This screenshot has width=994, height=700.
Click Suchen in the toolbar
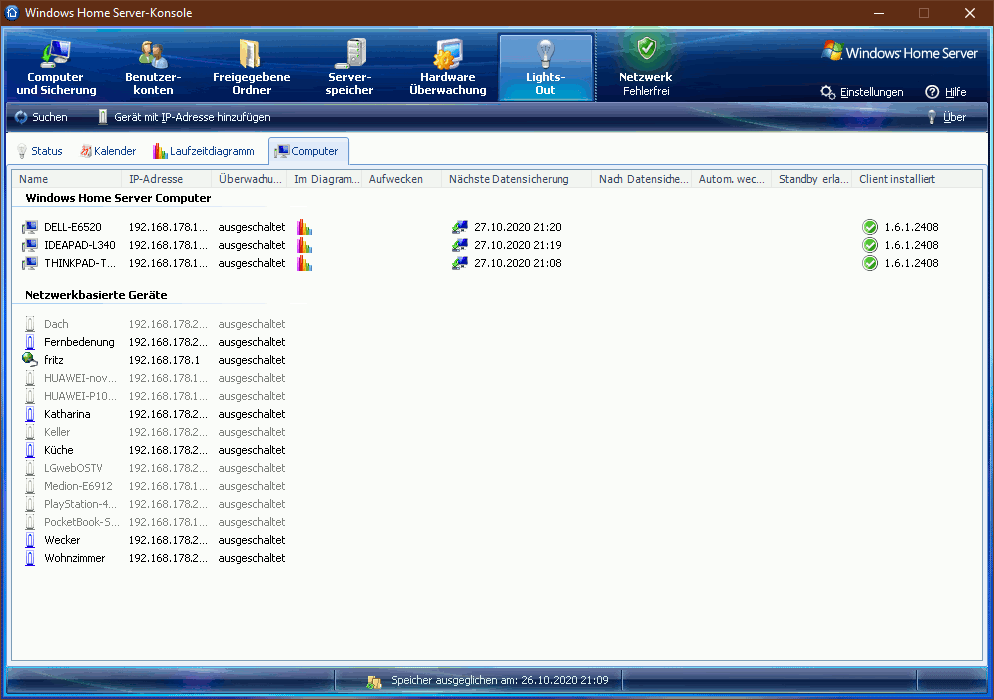(x=41, y=117)
